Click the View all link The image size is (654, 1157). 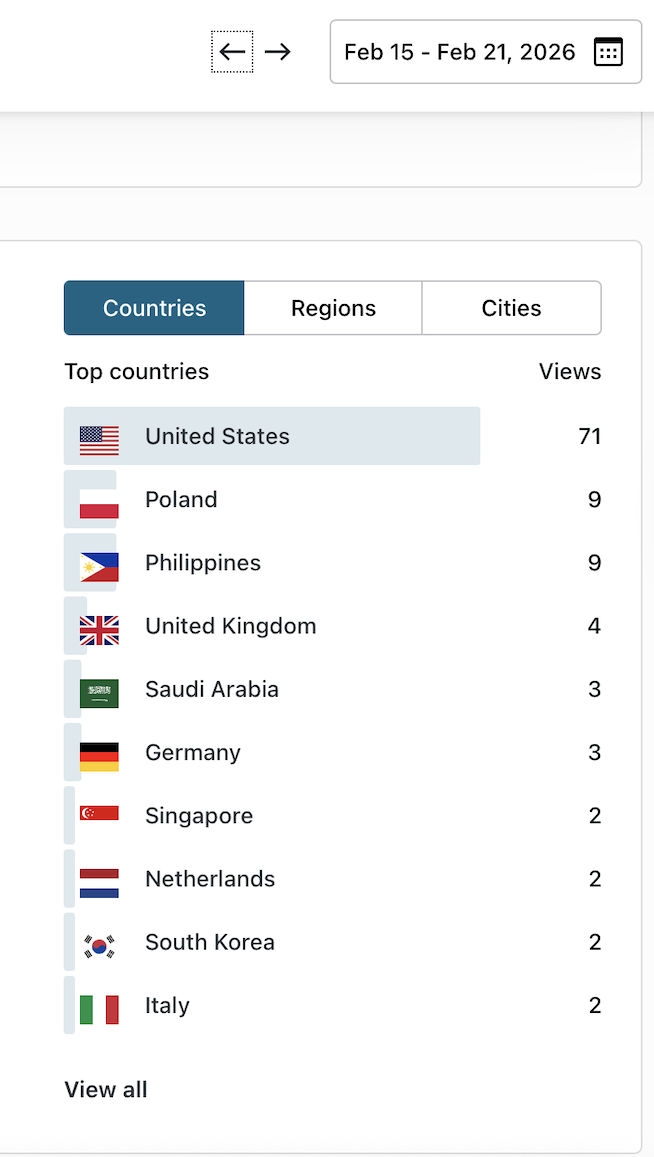[x=106, y=1090]
